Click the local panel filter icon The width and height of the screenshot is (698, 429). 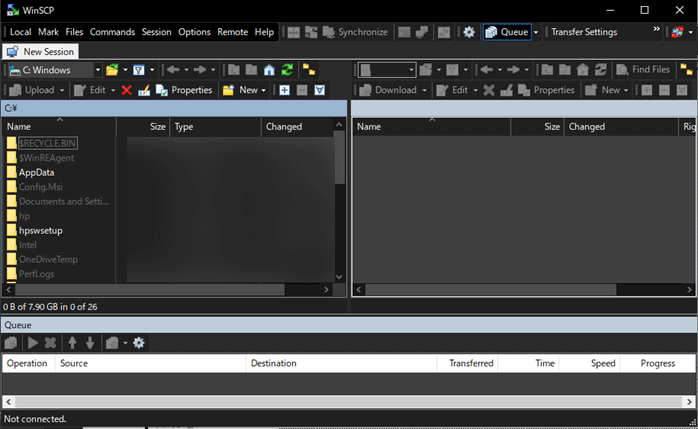click(139, 70)
